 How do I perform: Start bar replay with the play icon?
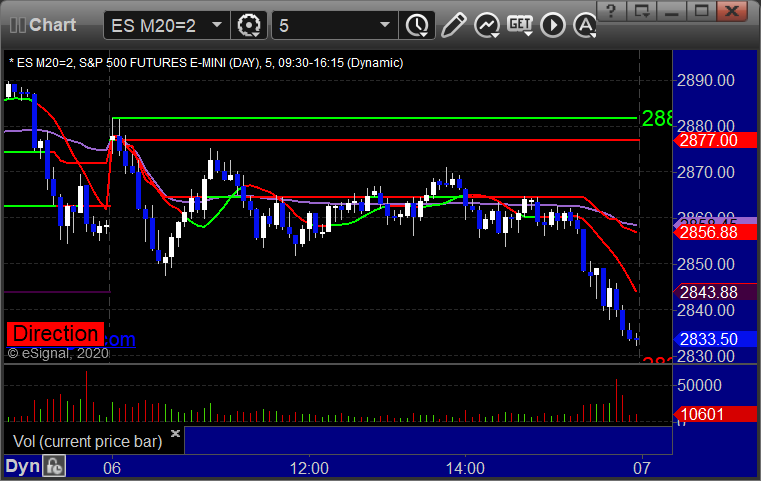click(x=553, y=25)
